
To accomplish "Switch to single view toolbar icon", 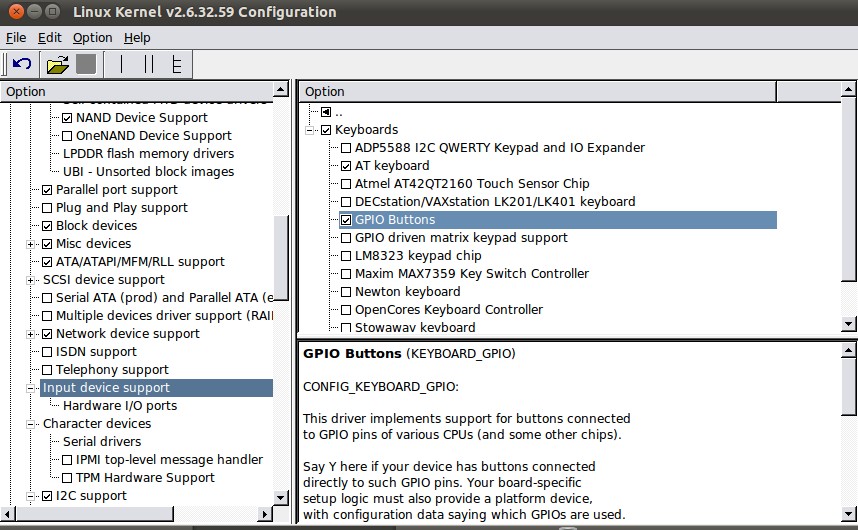I will coord(121,64).
